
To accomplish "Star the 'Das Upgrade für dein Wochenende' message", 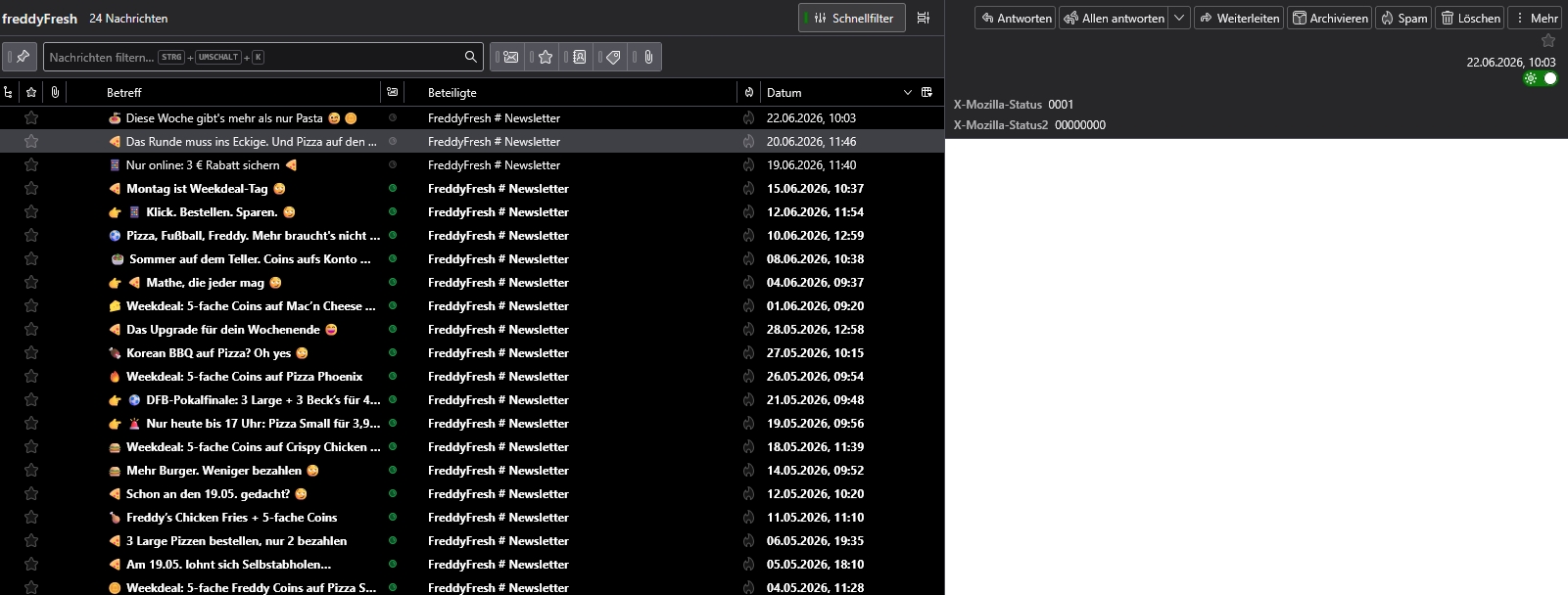I will point(31,329).
